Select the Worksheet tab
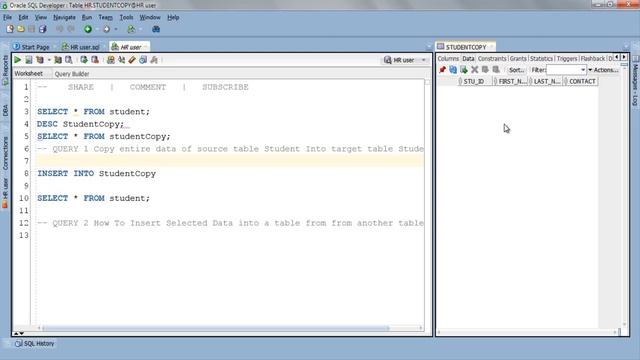640x360 pixels. 29,73
